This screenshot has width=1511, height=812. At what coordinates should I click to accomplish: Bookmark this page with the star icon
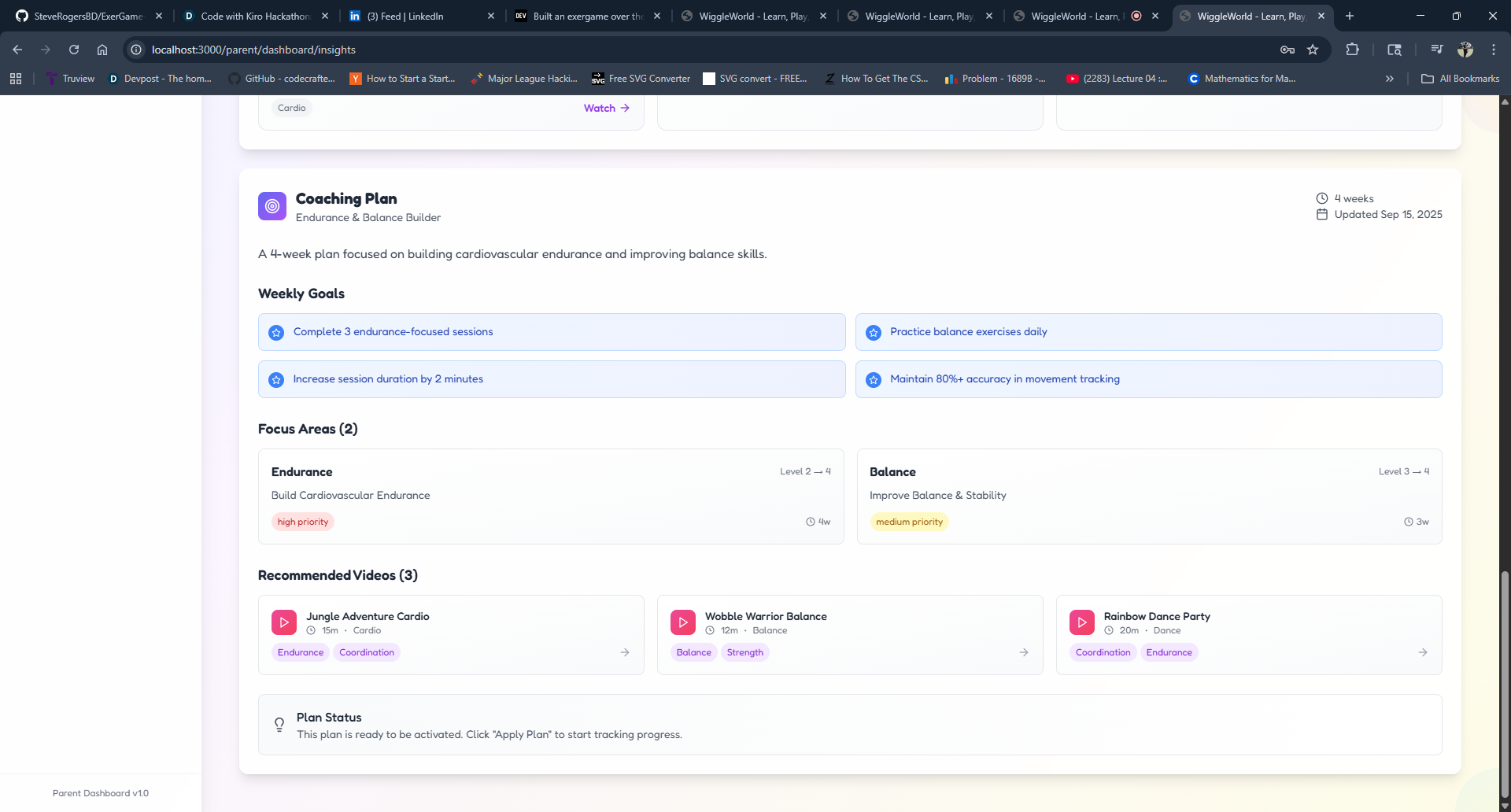1313,50
